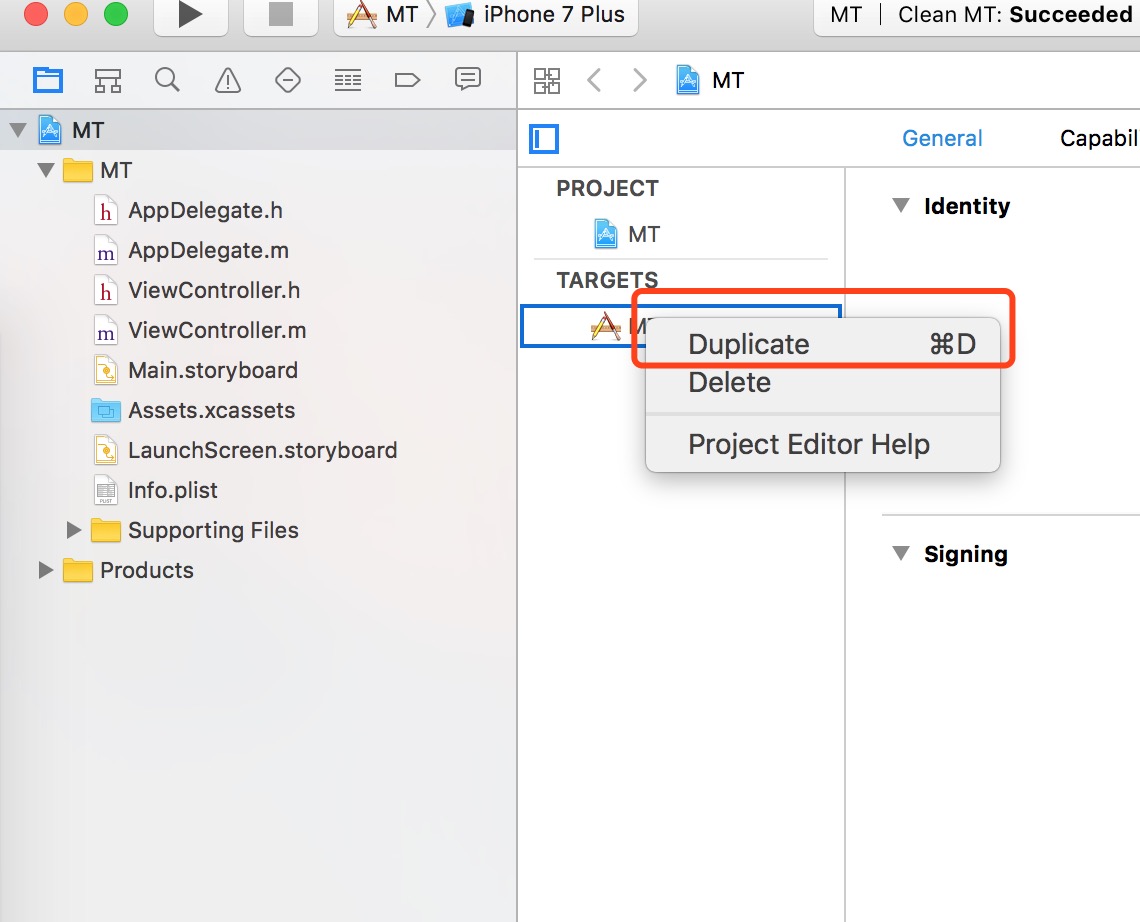Stop the running build with Stop button
The width and height of the screenshot is (1140, 922).
[281, 15]
